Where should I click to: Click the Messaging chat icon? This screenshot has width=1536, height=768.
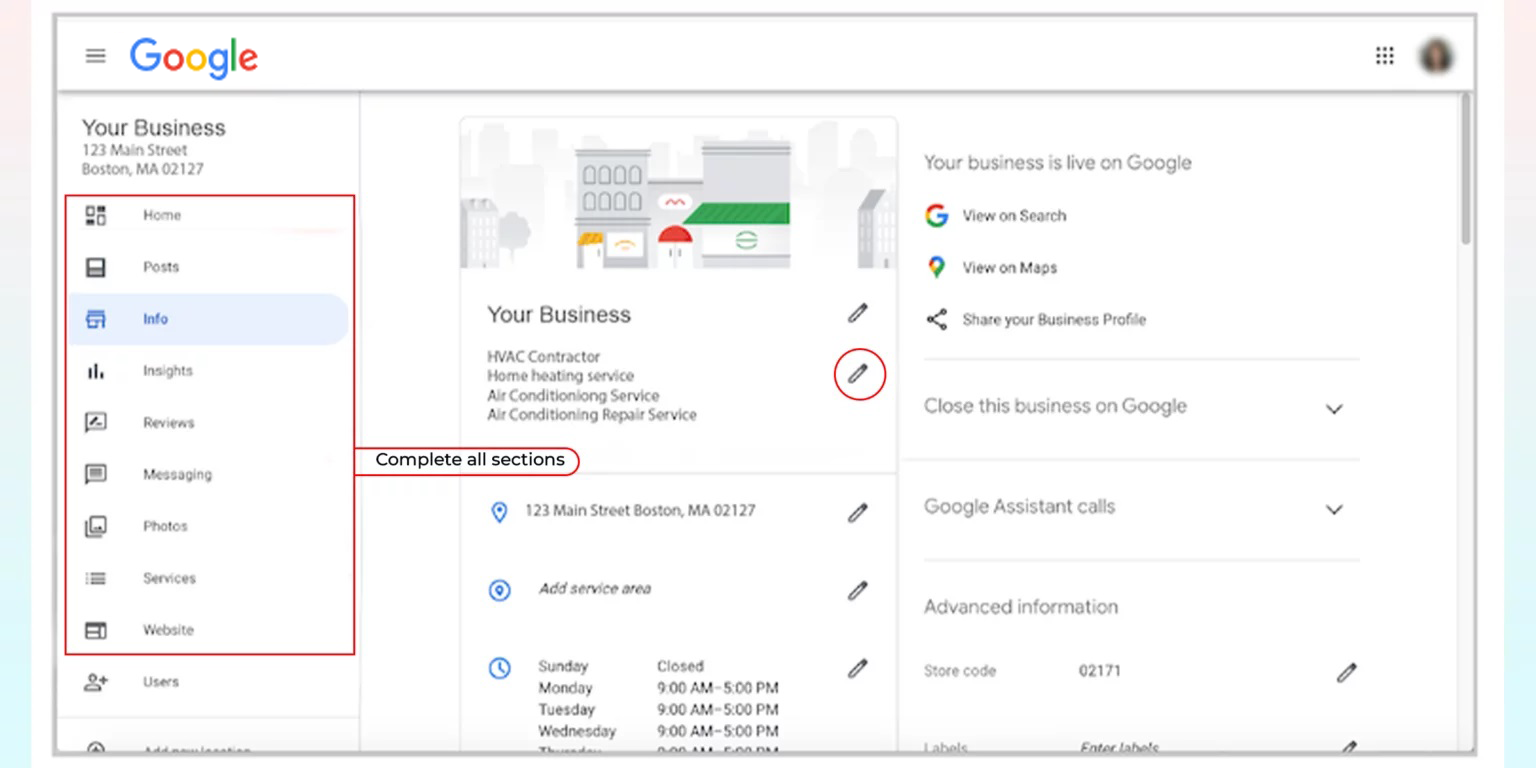[x=95, y=474]
